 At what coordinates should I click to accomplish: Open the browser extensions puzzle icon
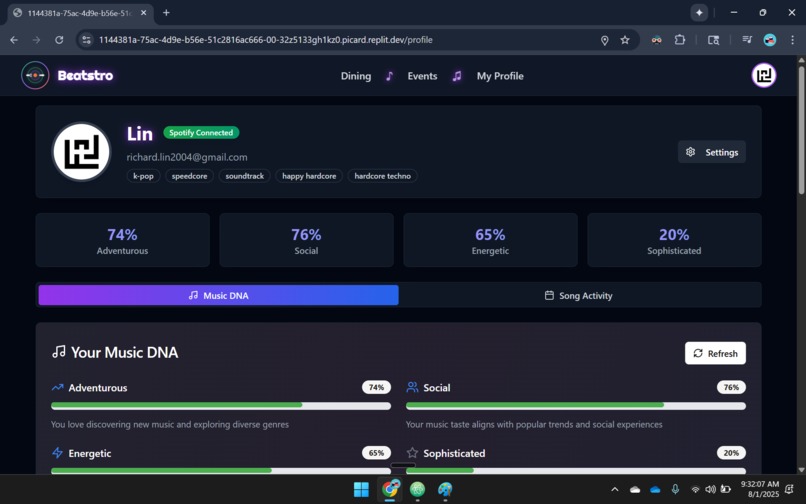coord(680,40)
